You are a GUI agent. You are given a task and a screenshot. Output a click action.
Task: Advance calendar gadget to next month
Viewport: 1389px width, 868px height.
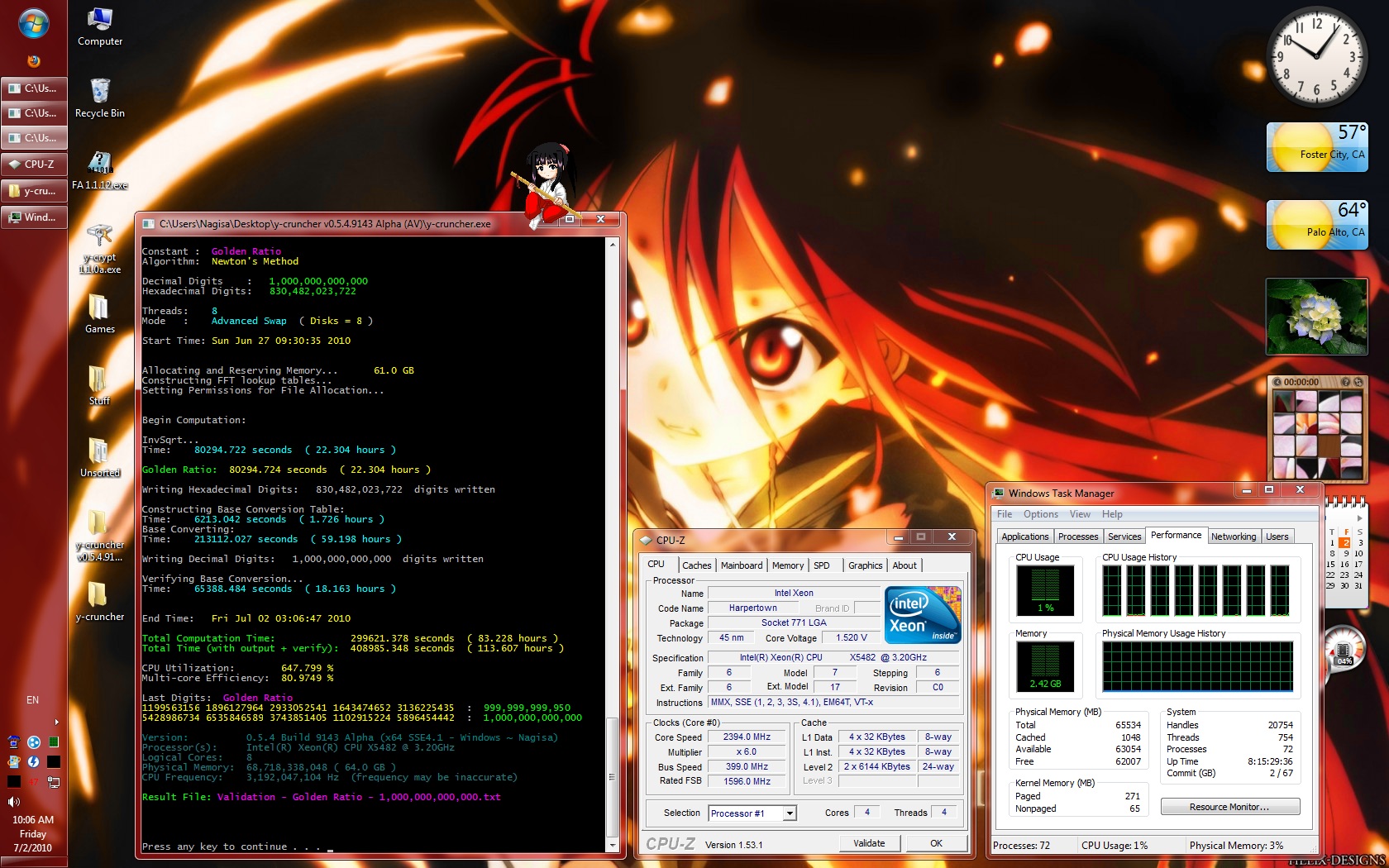[x=1360, y=518]
